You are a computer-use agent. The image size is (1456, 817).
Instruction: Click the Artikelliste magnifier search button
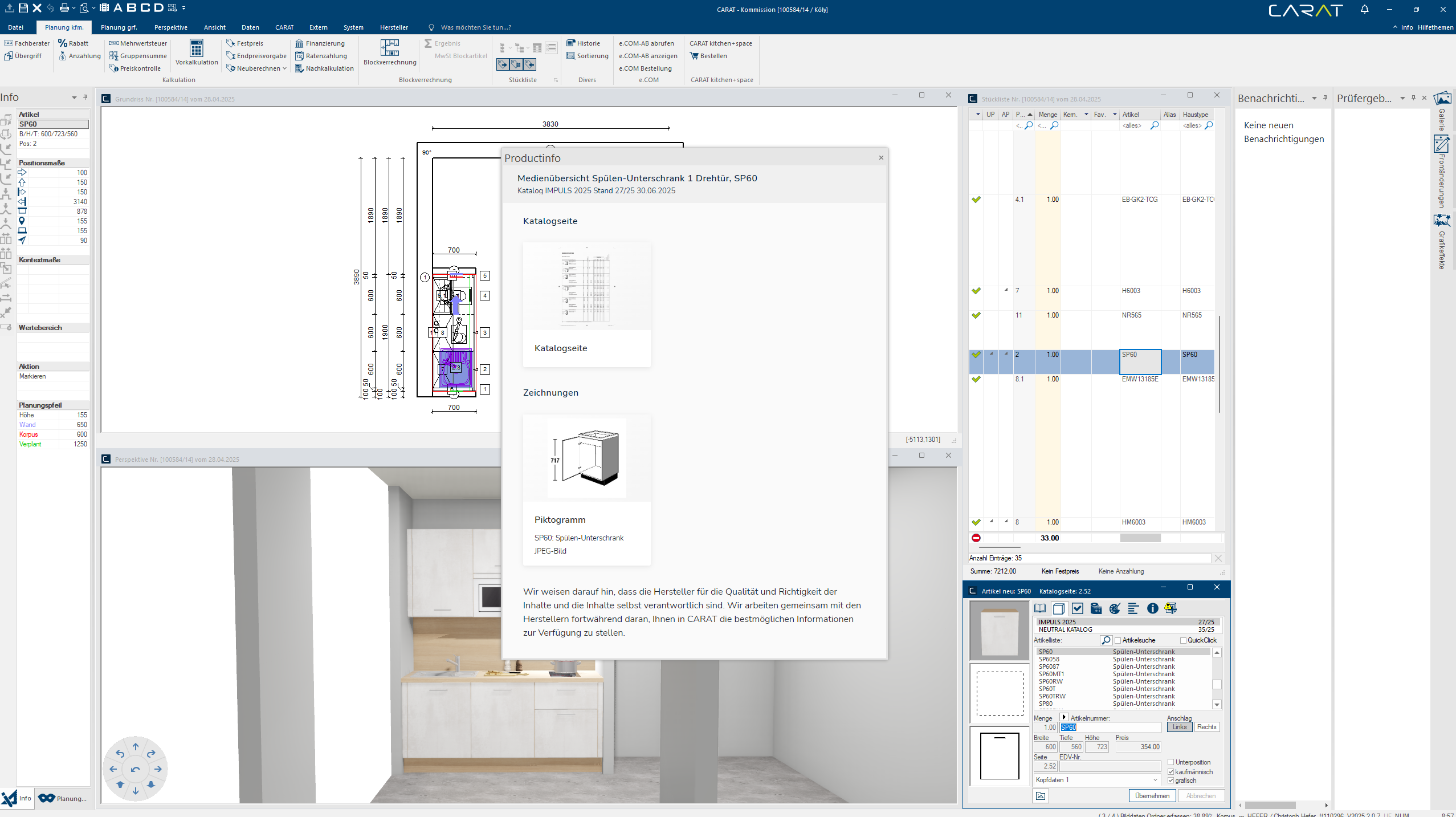pos(1106,640)
